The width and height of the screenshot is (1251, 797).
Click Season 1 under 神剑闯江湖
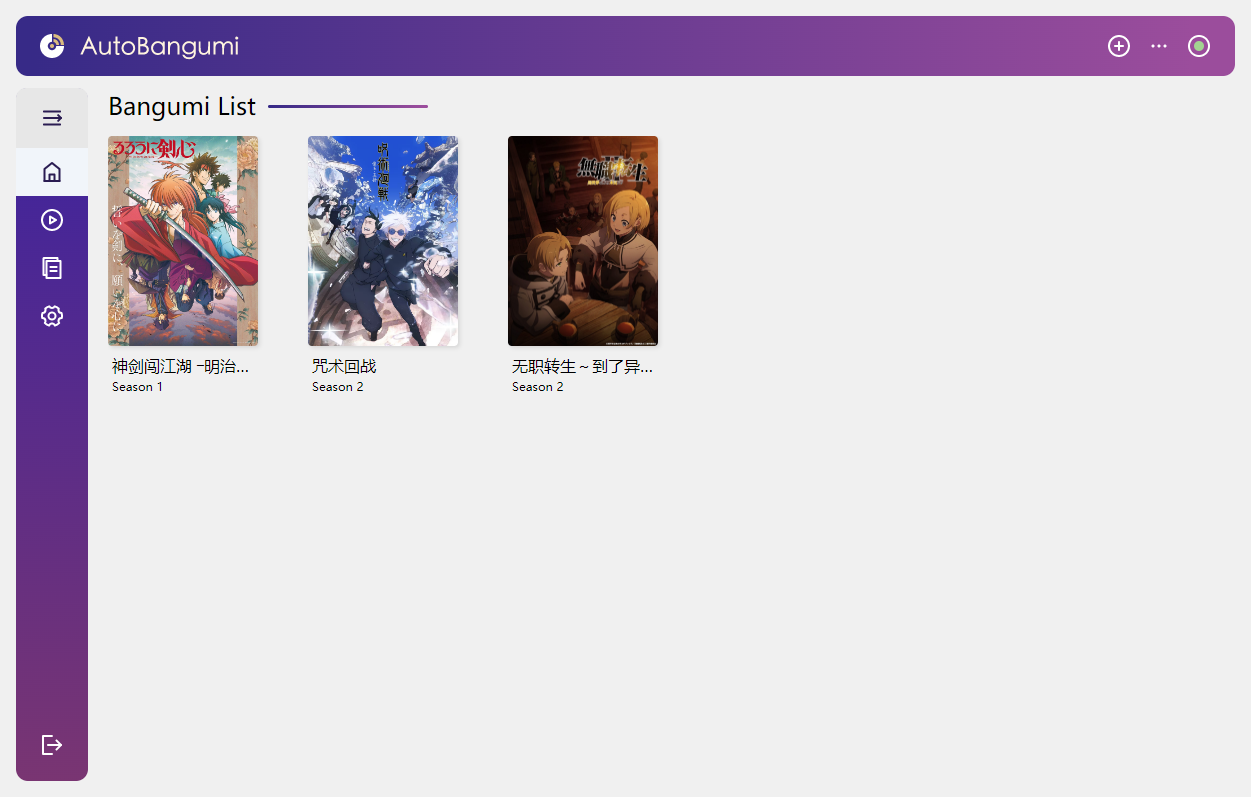click(x=137, y=387)
